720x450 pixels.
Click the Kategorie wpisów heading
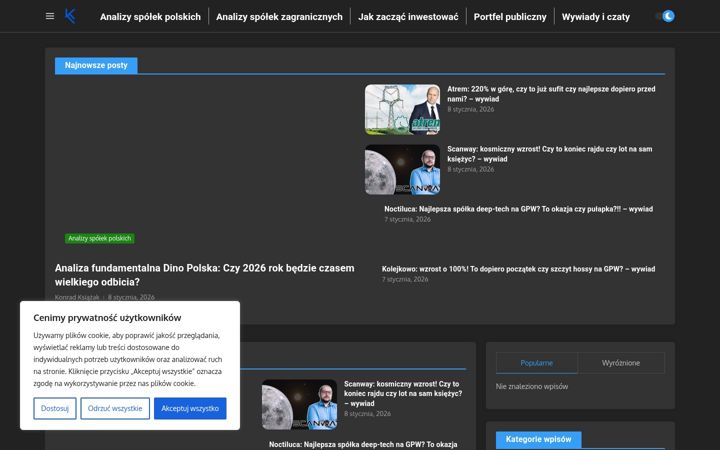point(538,439)
